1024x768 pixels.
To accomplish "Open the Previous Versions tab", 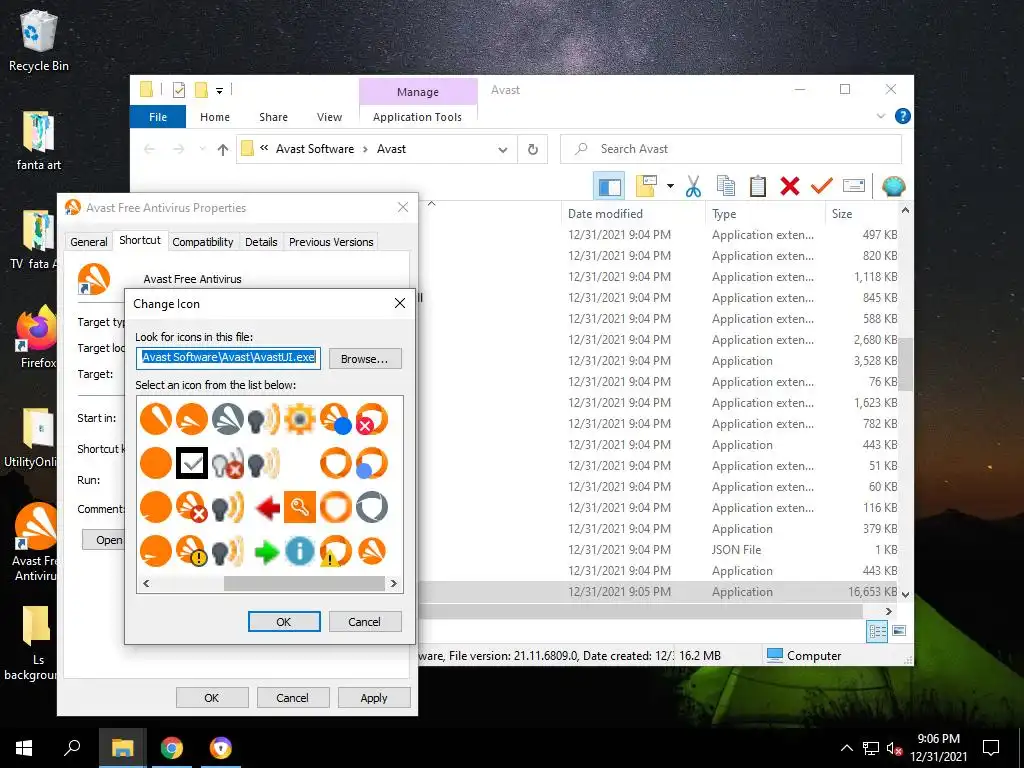I will (x=331, y=242).
